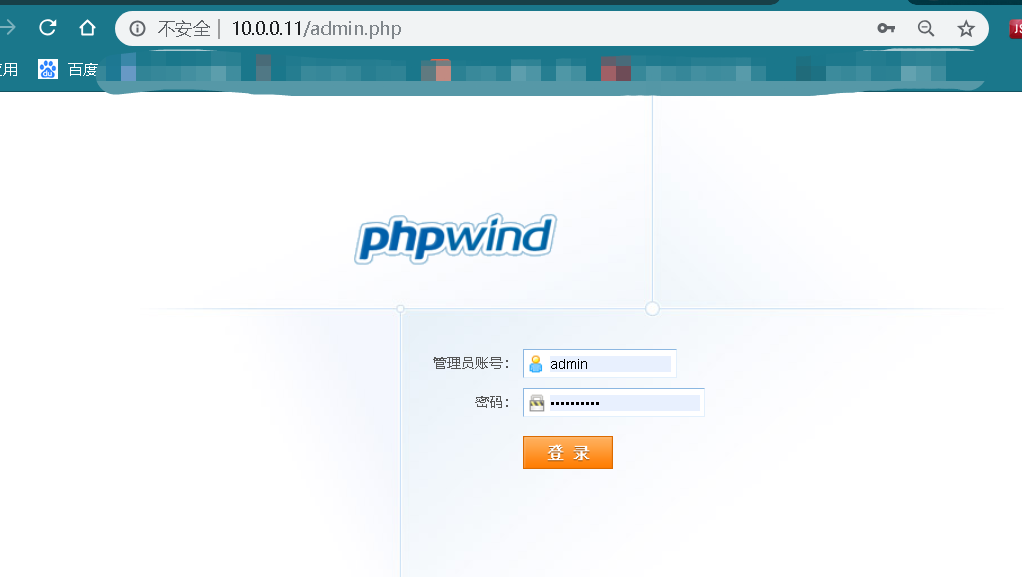Click the lock icon in password field

[536, 403]
